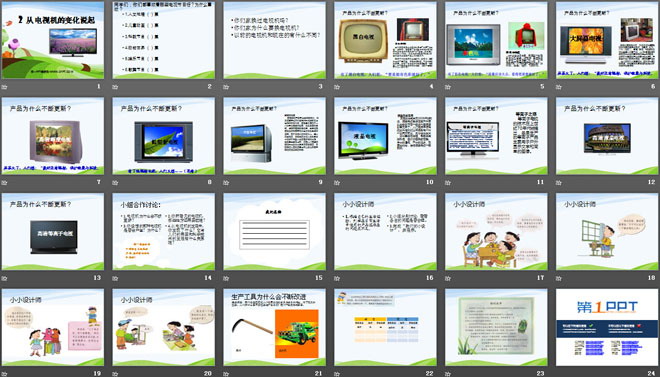Select slide 15 with the blank lined box
Viewport: 660px width, 377px height.
[274, 231]
